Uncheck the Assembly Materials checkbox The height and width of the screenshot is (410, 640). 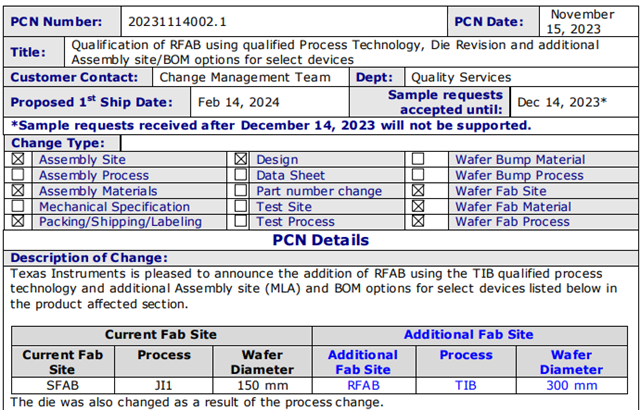18,191
